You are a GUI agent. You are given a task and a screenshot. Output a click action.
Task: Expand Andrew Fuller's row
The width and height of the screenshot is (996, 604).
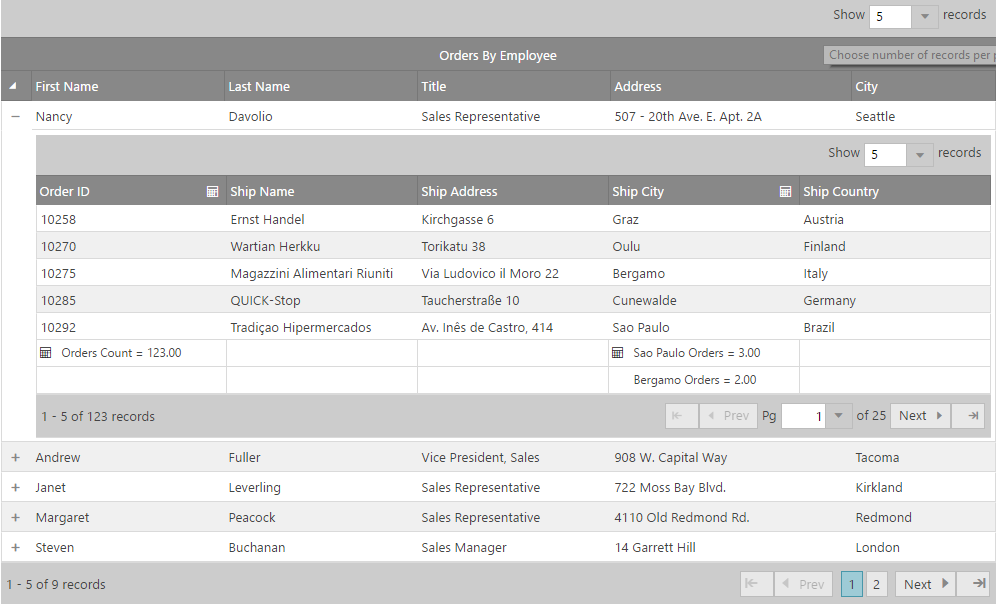15,458
